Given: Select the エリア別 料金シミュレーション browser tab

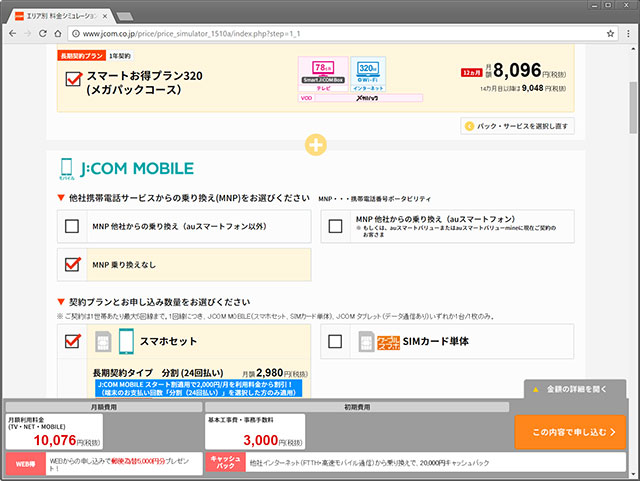Looking at the screenshot, I should [x=61, y=16].
